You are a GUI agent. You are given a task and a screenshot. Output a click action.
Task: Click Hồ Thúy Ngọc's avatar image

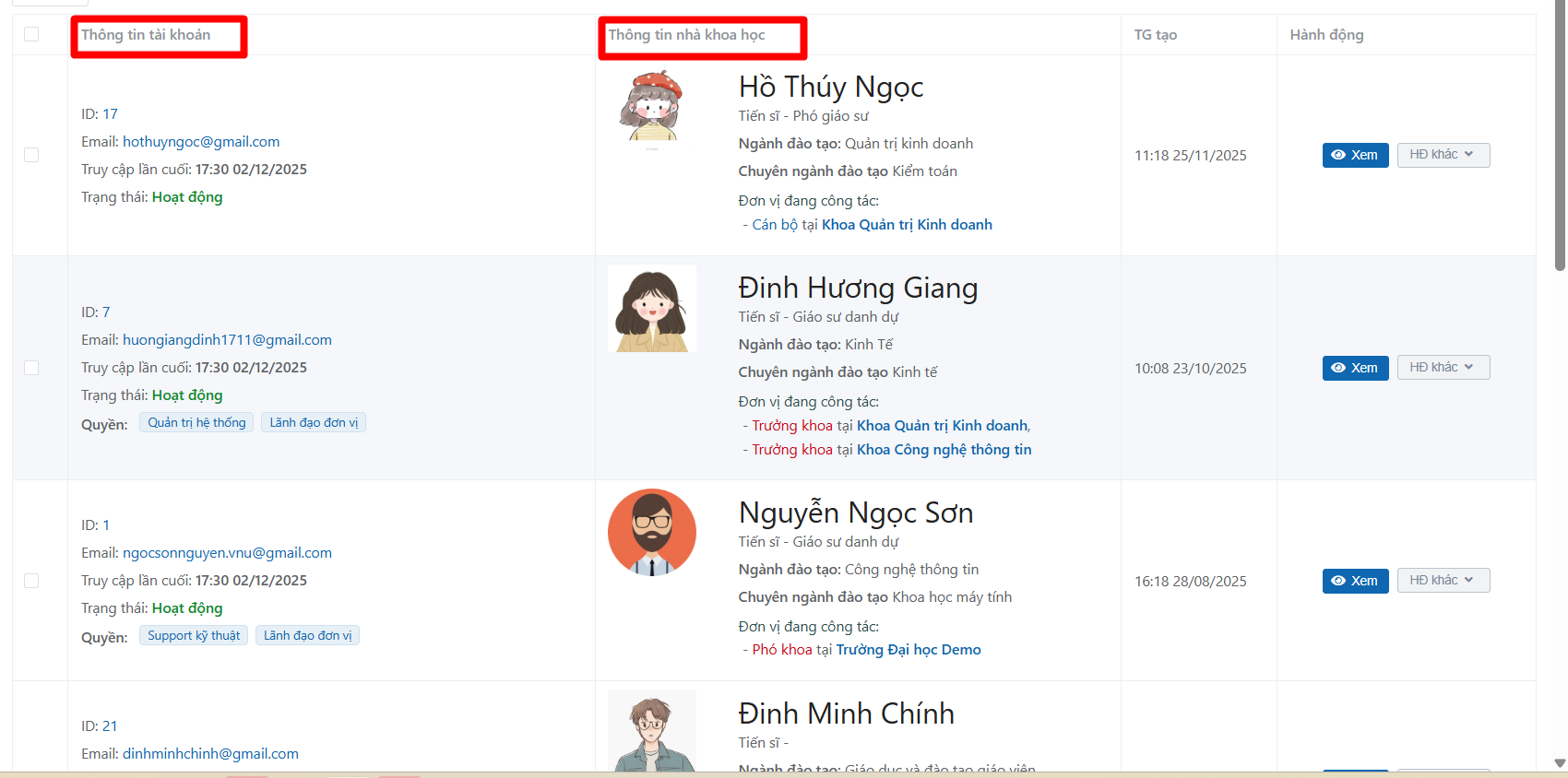(652, 107)
